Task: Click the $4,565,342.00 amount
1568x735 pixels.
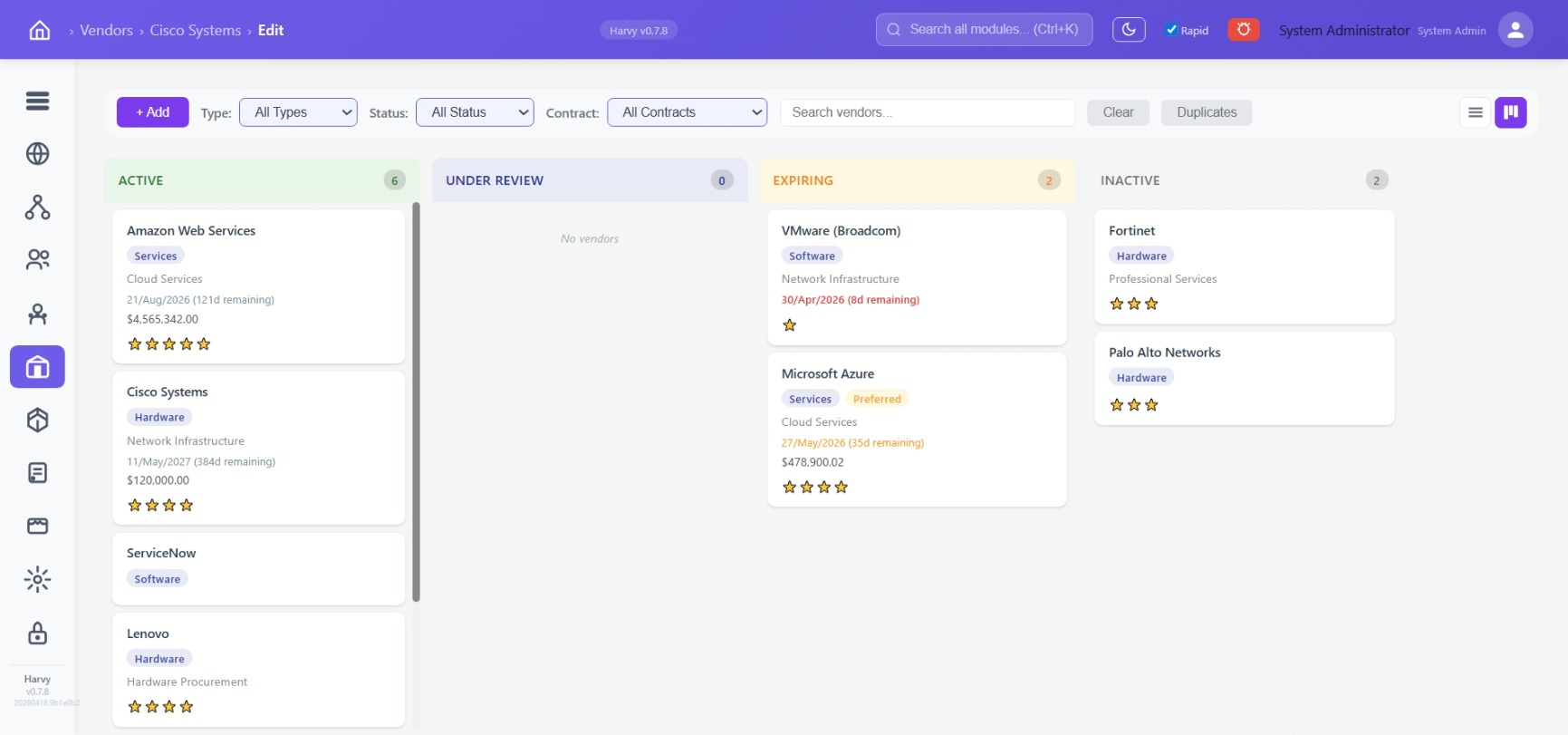Action: (162, 319)
